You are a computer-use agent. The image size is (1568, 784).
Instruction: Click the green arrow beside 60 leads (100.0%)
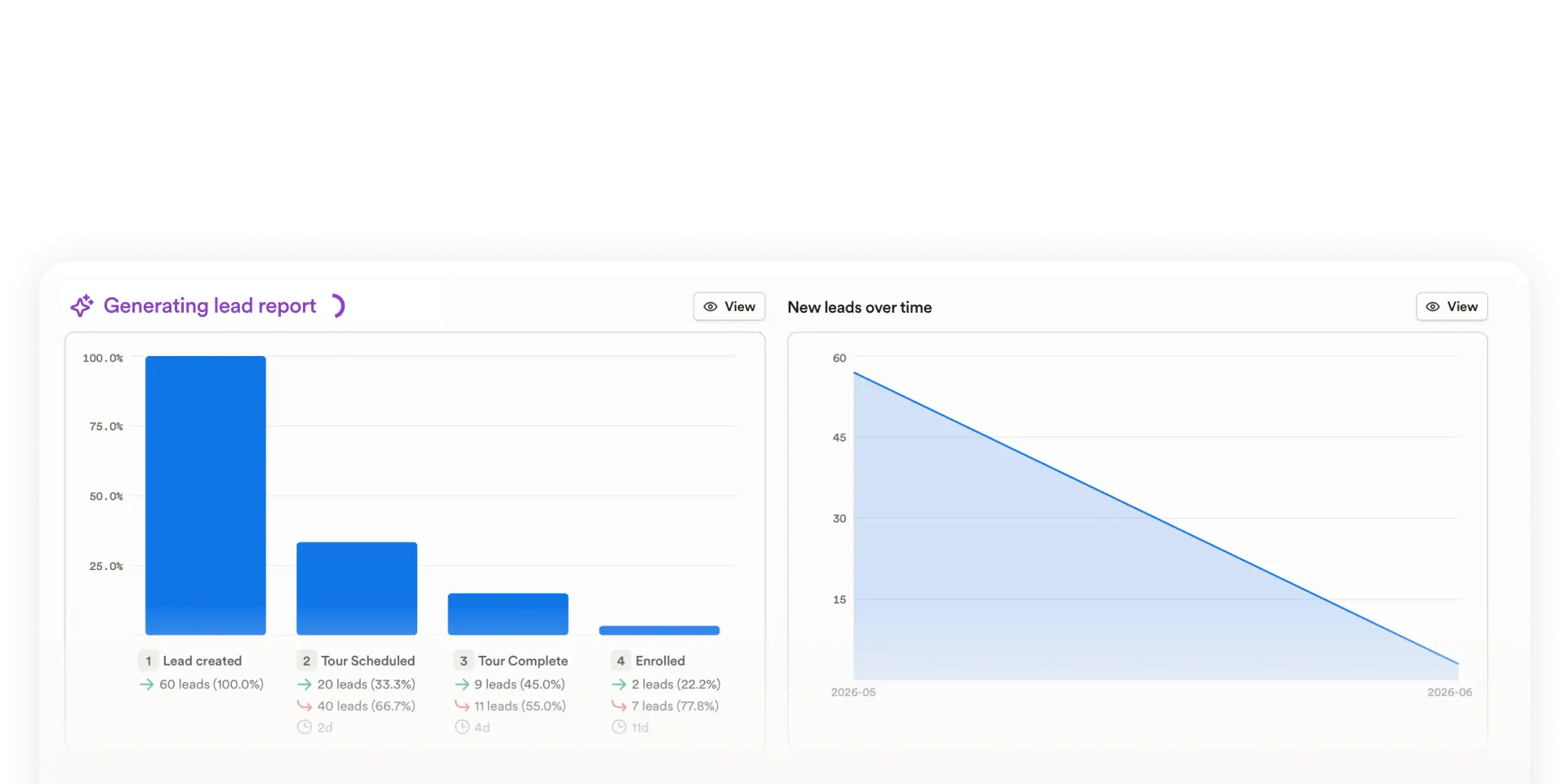(x=147, y=684)
